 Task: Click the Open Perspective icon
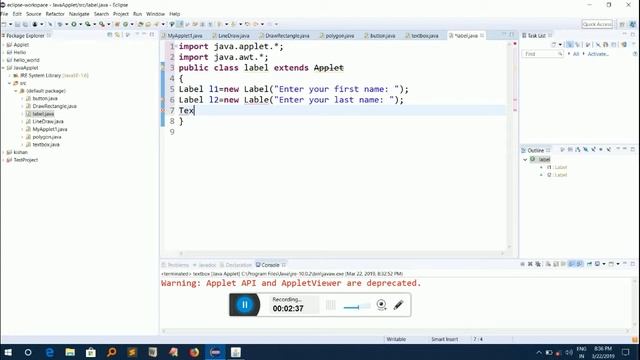(x=622, y=24)
